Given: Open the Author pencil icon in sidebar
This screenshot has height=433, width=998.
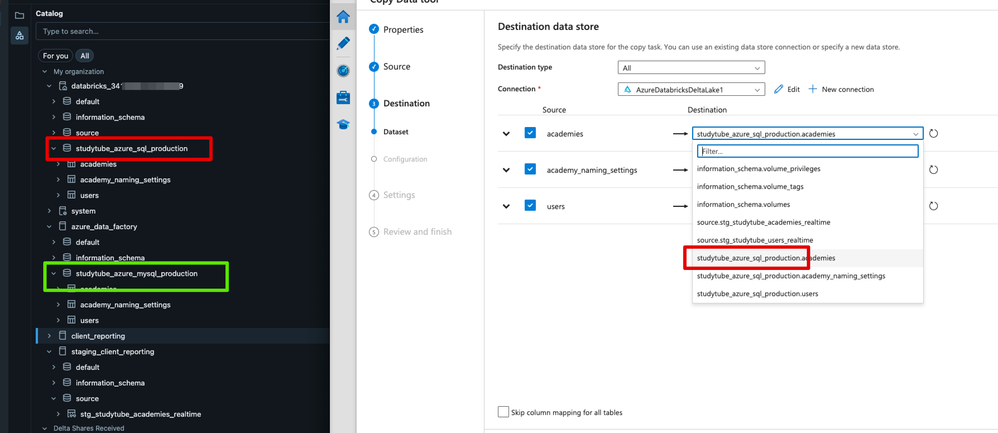Looking at the screenshot, I should click(x=343, y=43).
